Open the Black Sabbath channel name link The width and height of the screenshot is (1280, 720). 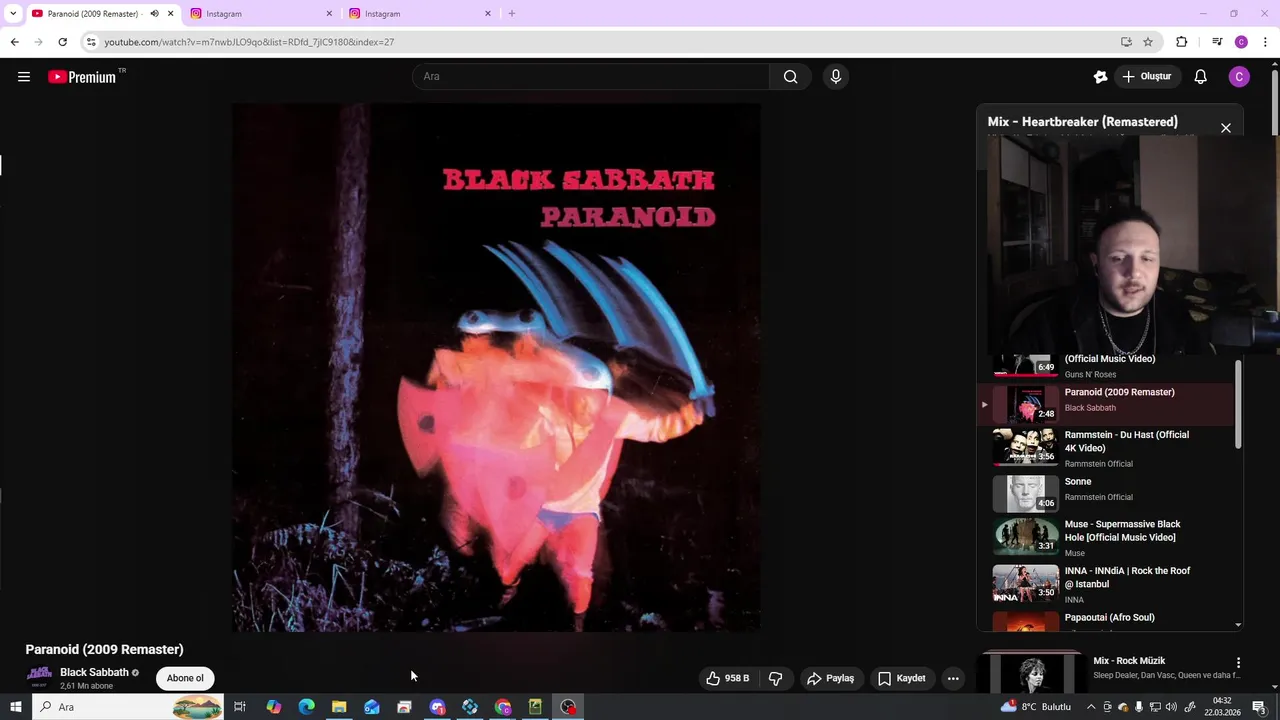coord(94,672)
